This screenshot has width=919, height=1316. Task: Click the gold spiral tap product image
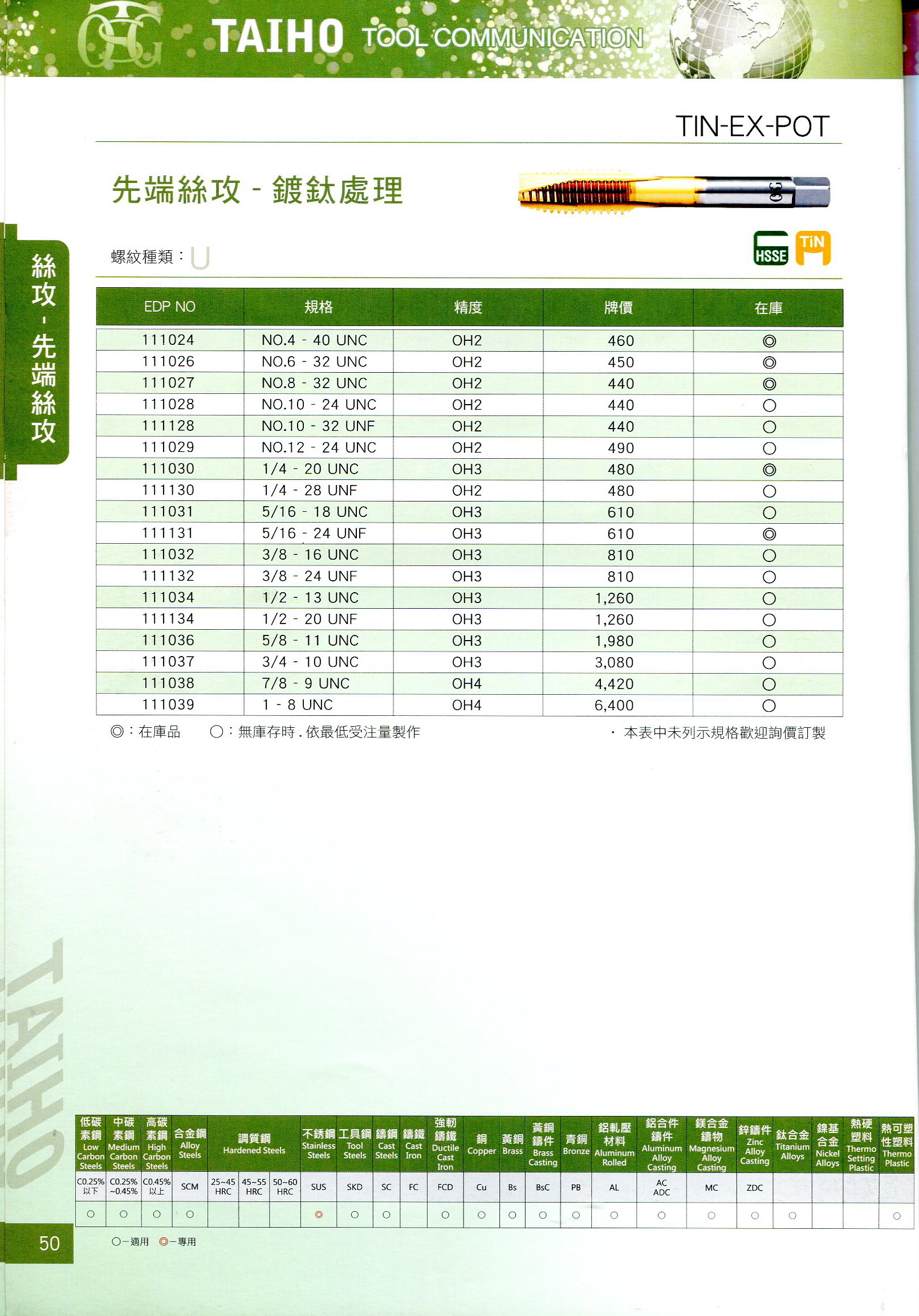[x=674, y=191]
